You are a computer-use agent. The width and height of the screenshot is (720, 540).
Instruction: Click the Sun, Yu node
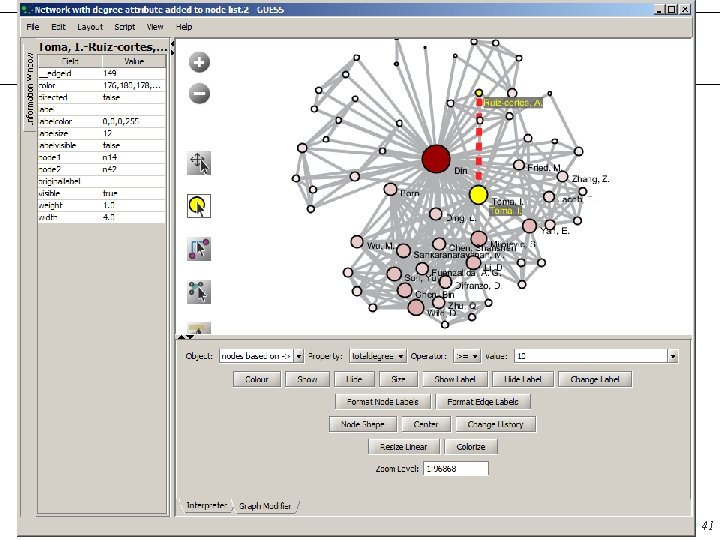tap(394, 274)
